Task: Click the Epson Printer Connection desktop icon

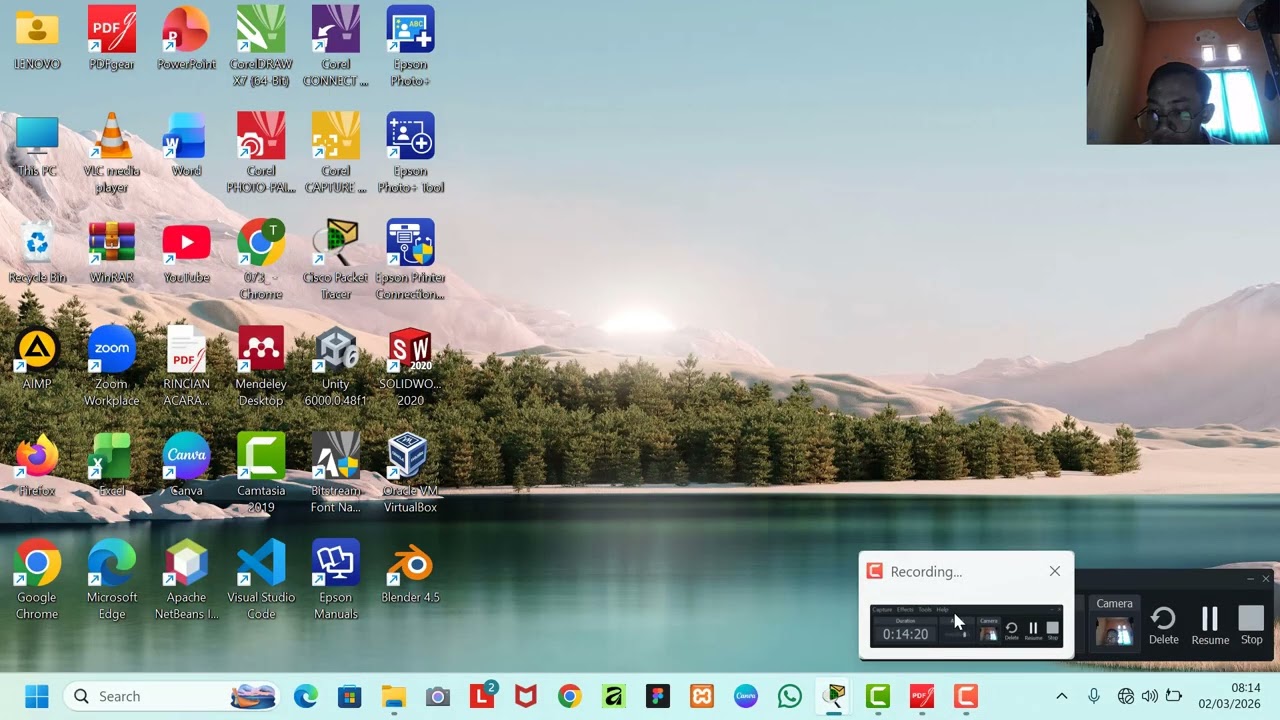Action: pos(410,260)
